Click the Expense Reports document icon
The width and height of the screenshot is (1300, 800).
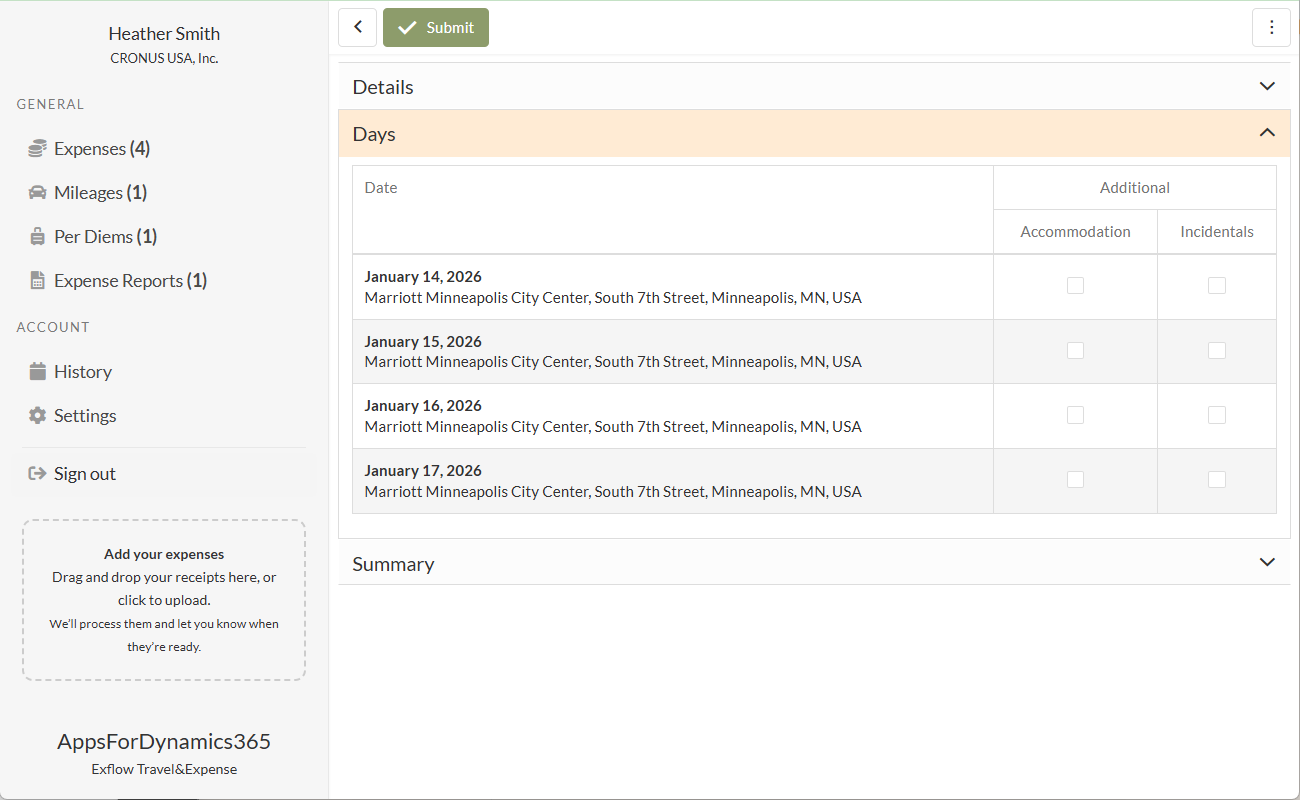(x=37, y=281)
